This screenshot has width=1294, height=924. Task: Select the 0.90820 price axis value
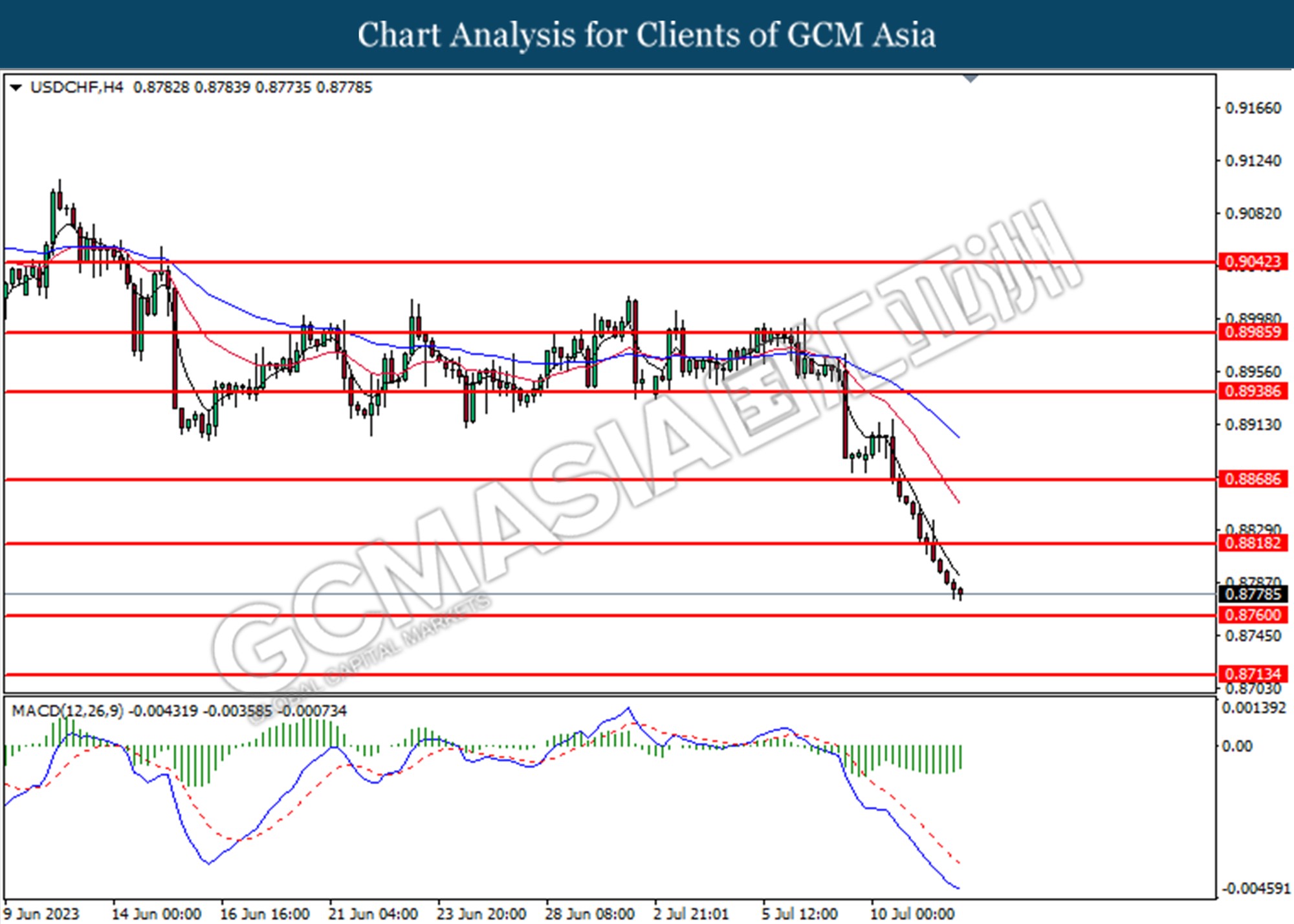click(1253, 214)
